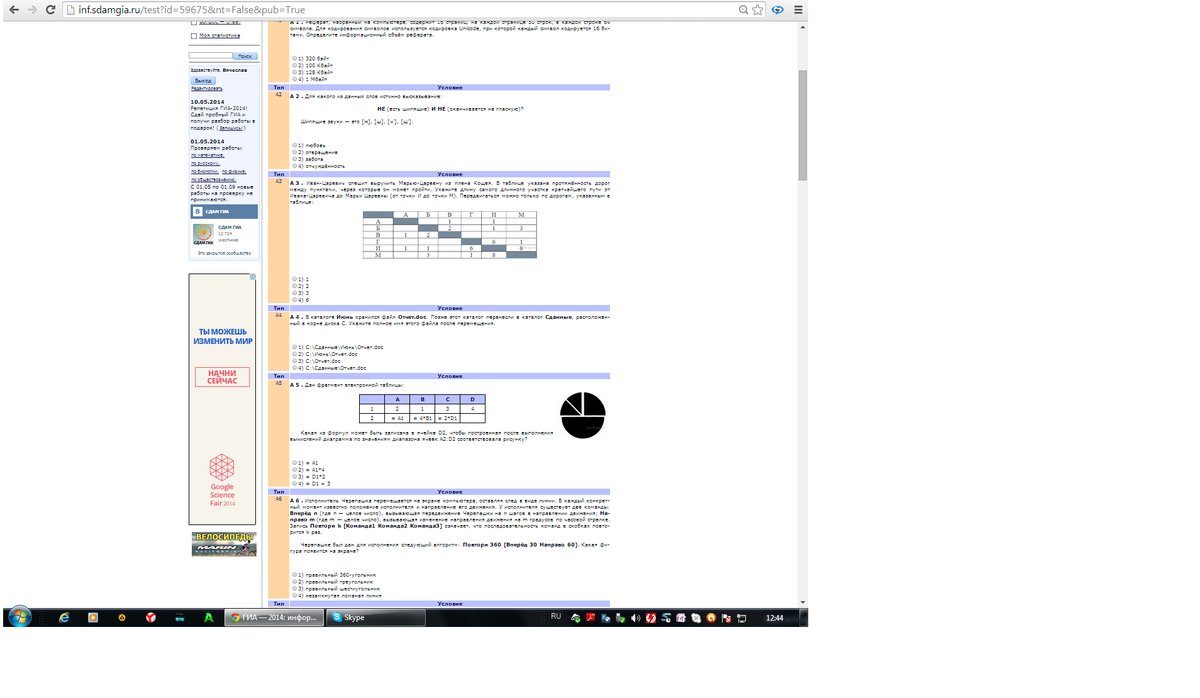Select answer 4) 6 in question A3
The width and height of the screenshot is (1200, 698).
[x=296, y=299]
